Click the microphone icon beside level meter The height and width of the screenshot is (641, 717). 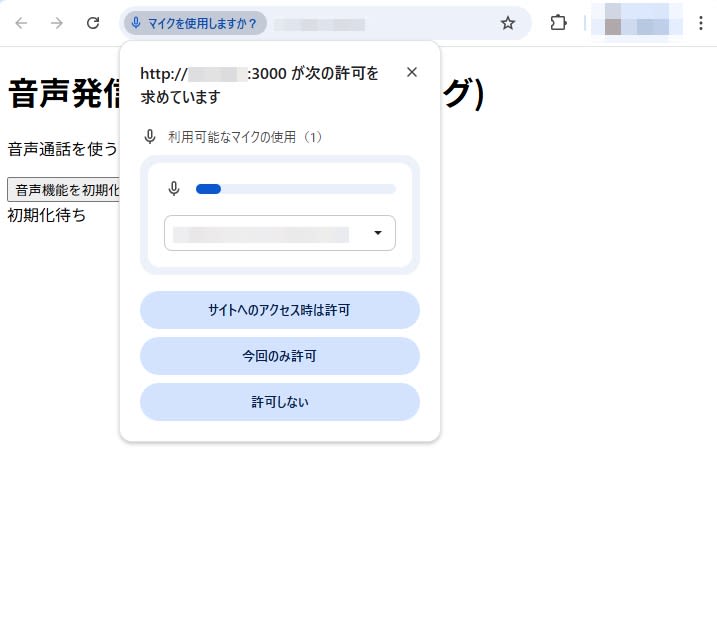click(174, 188)
